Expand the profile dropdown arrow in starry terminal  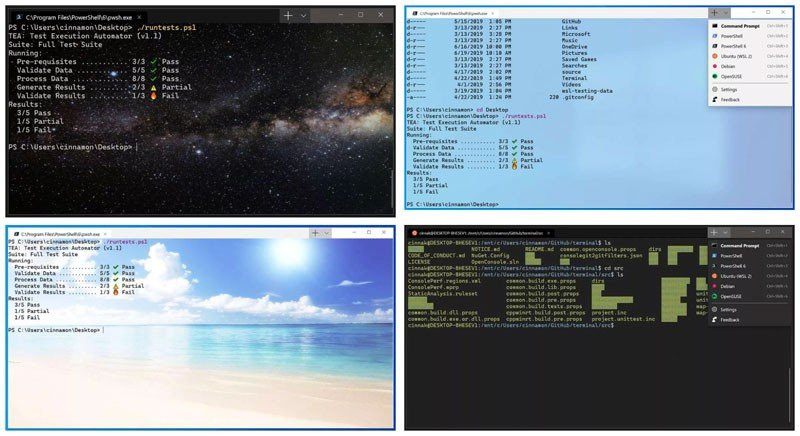click(x=305, y=15)
